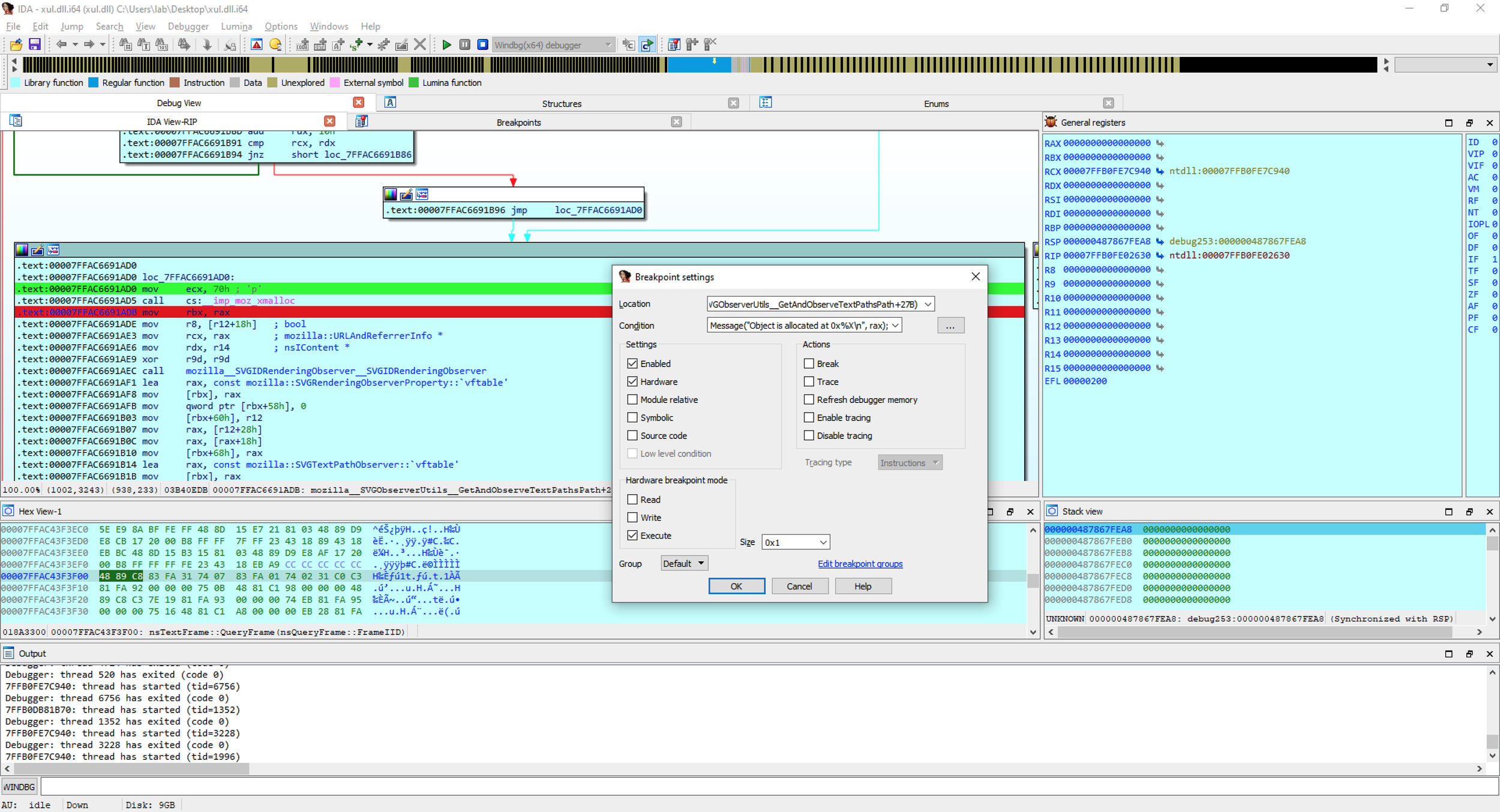
Task: Expand the Location combo box dropdown
Action: pos(928,304)
